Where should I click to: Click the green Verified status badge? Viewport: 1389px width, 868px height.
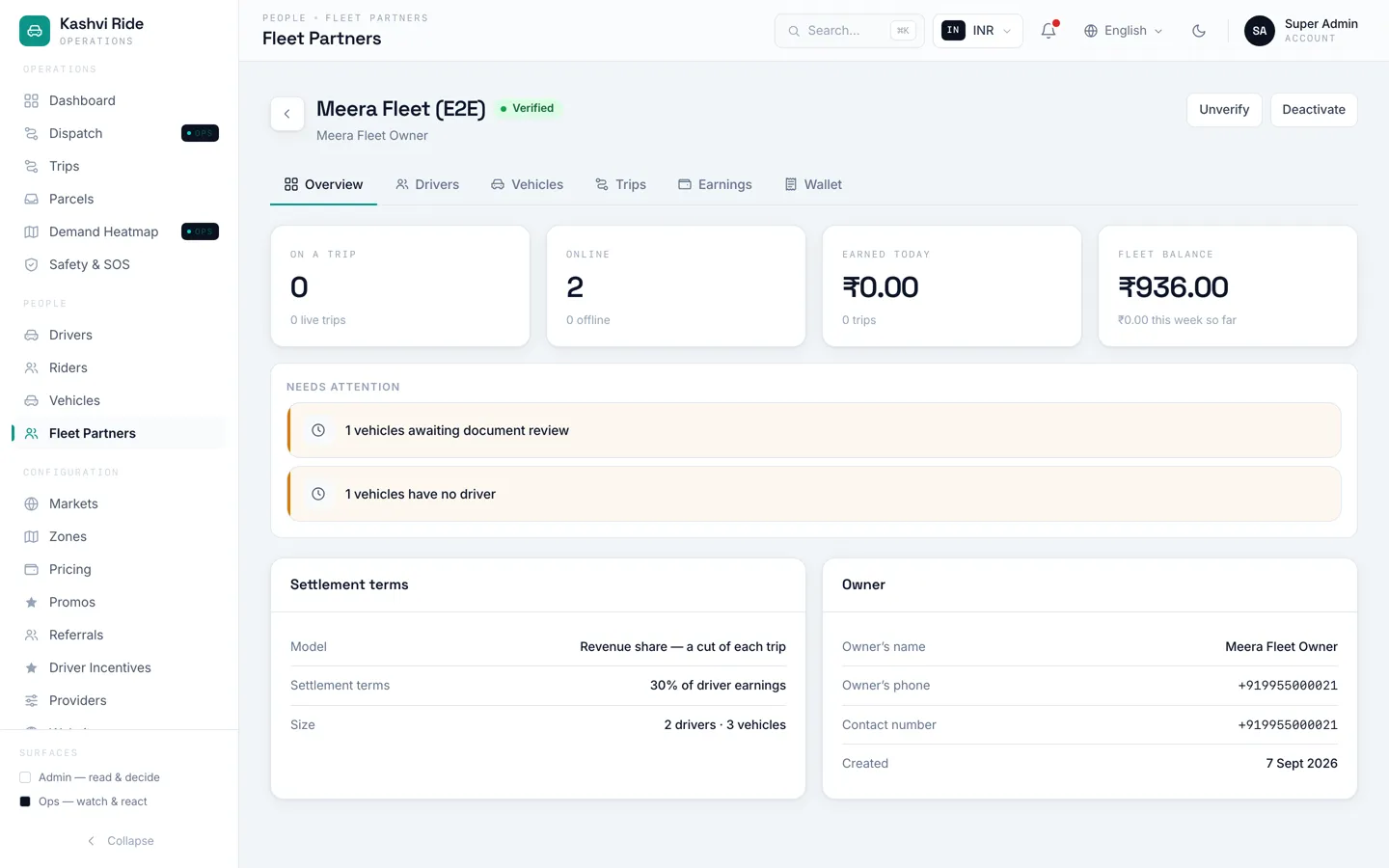[527, 108]
